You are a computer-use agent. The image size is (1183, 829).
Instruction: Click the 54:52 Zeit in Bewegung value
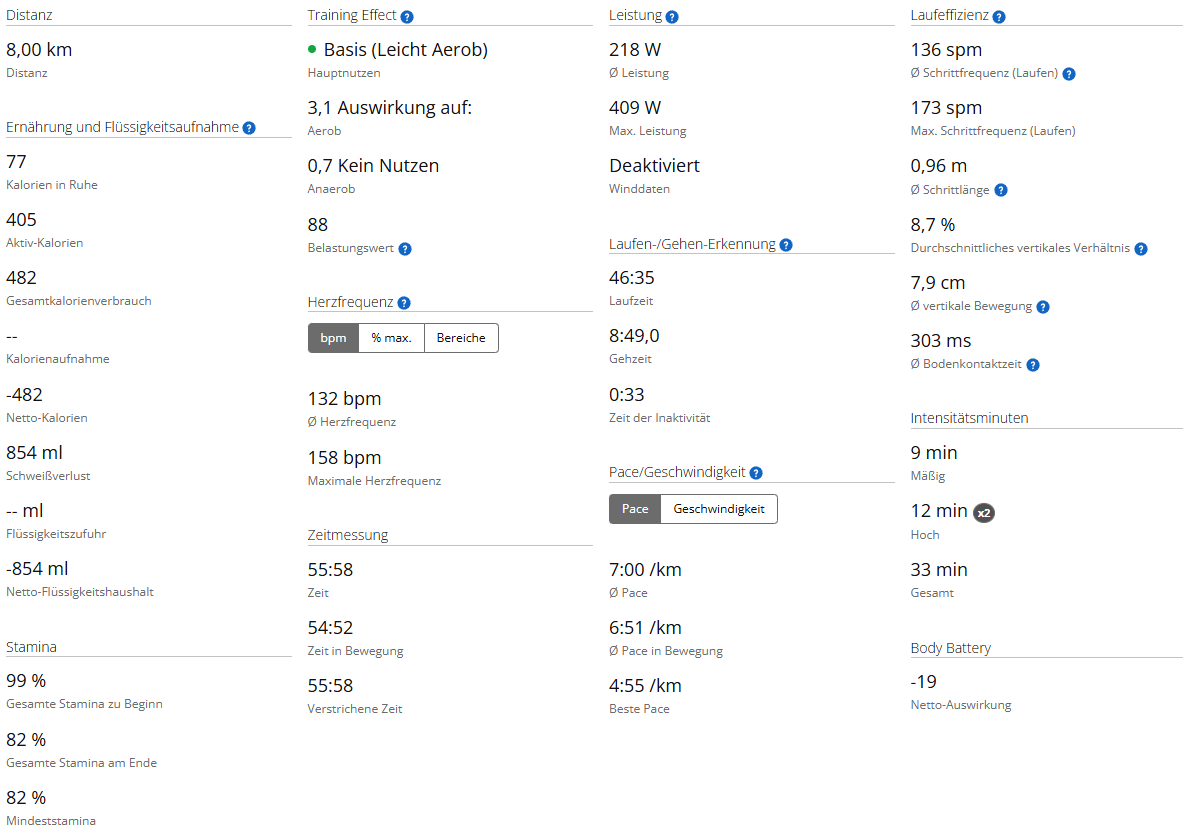click(x=330, y=628)
